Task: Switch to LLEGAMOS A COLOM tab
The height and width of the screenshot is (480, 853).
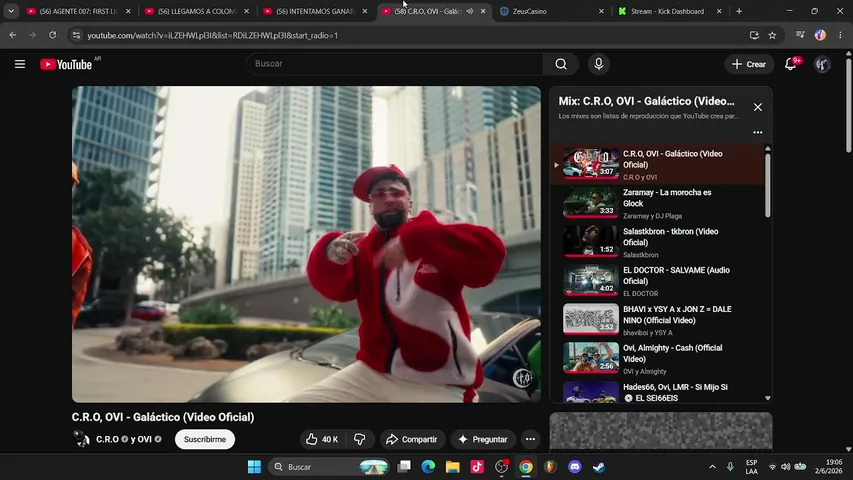Action: [x=197, y=11]
